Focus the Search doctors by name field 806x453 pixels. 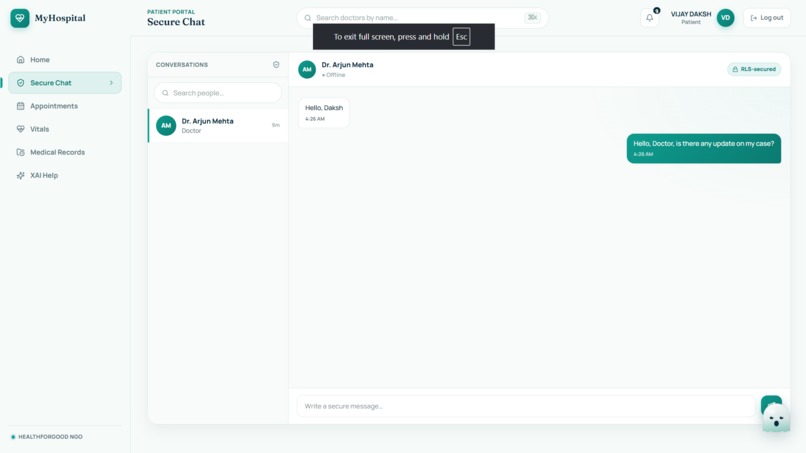[422, 17]
